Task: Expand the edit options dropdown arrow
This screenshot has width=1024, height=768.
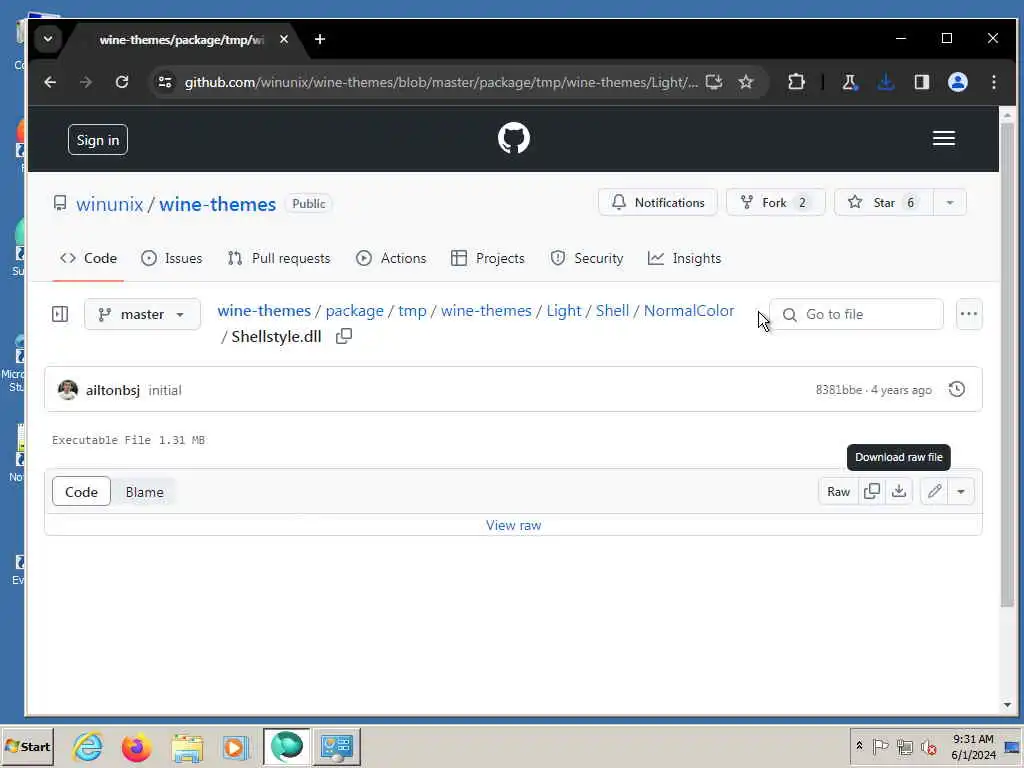Action: pos(961,492)
